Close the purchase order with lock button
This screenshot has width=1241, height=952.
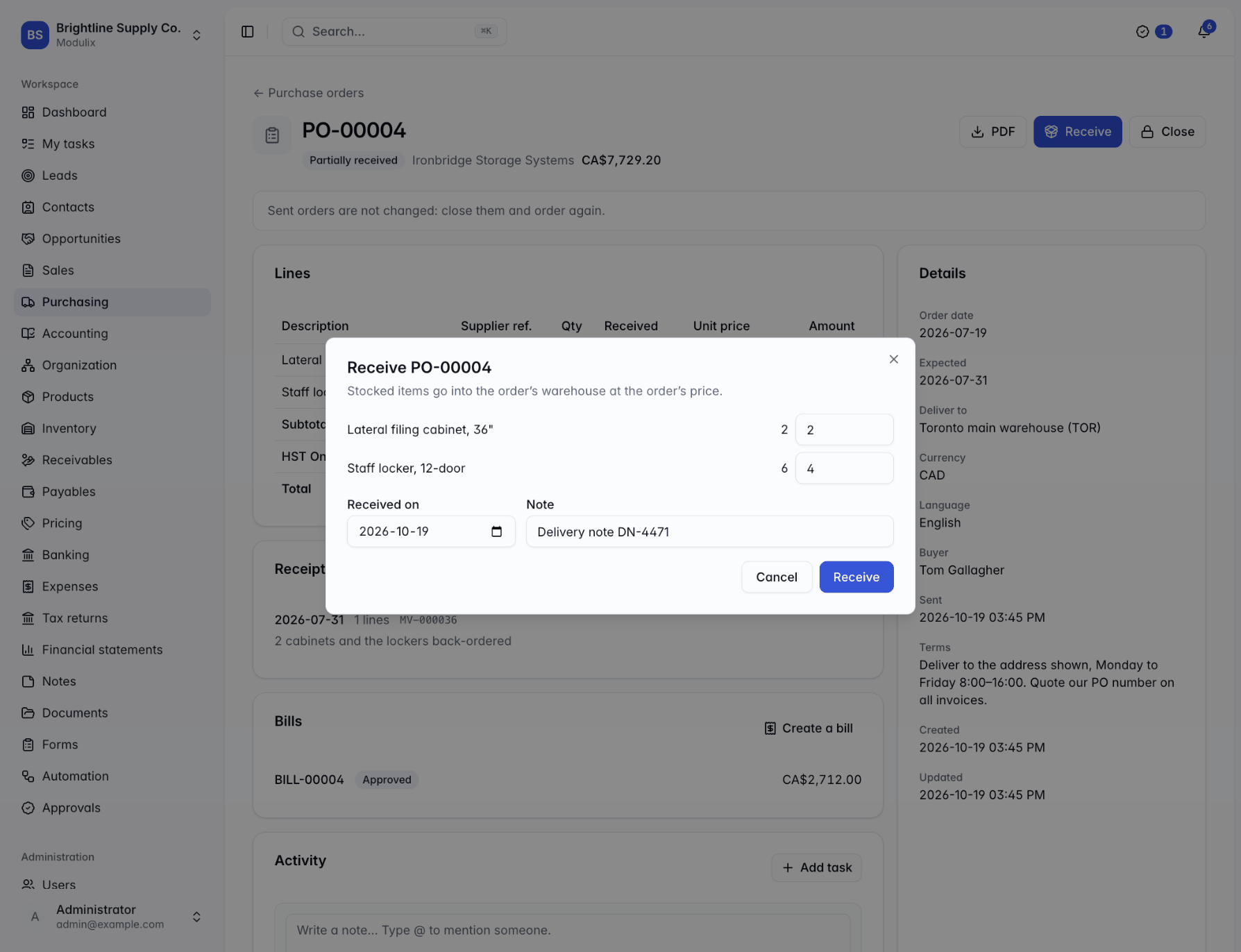point(1167,132)
